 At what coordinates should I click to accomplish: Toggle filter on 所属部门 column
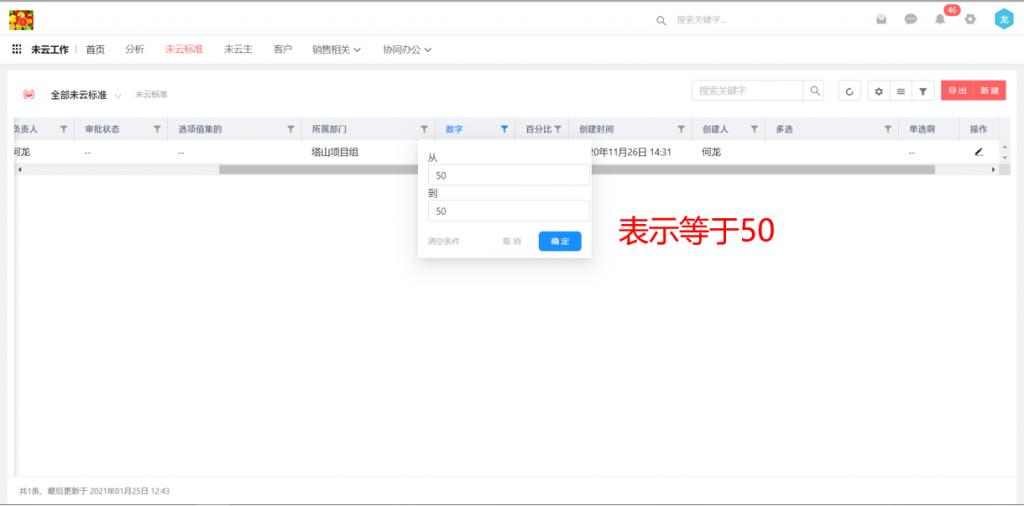pos(424,129)
